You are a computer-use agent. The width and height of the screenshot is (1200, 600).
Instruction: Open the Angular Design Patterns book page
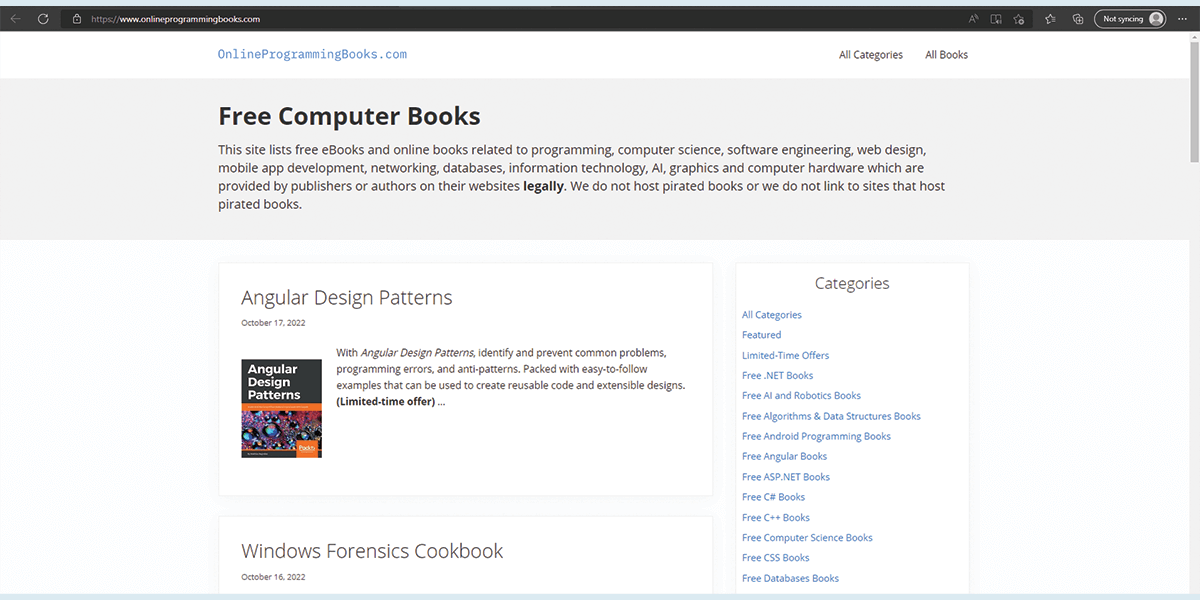346,297
